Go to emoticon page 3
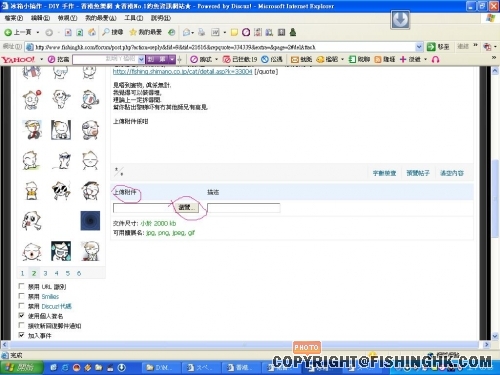500x375 pixels. (x=45, y=273)
